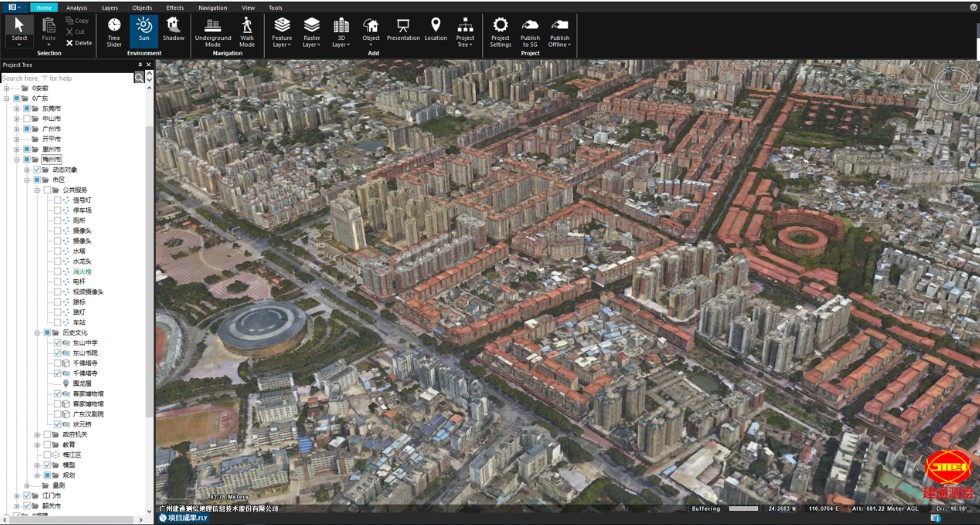Add a Feature Layer
The height and width of the screenshot is (525, 980).
pos(282,31)
